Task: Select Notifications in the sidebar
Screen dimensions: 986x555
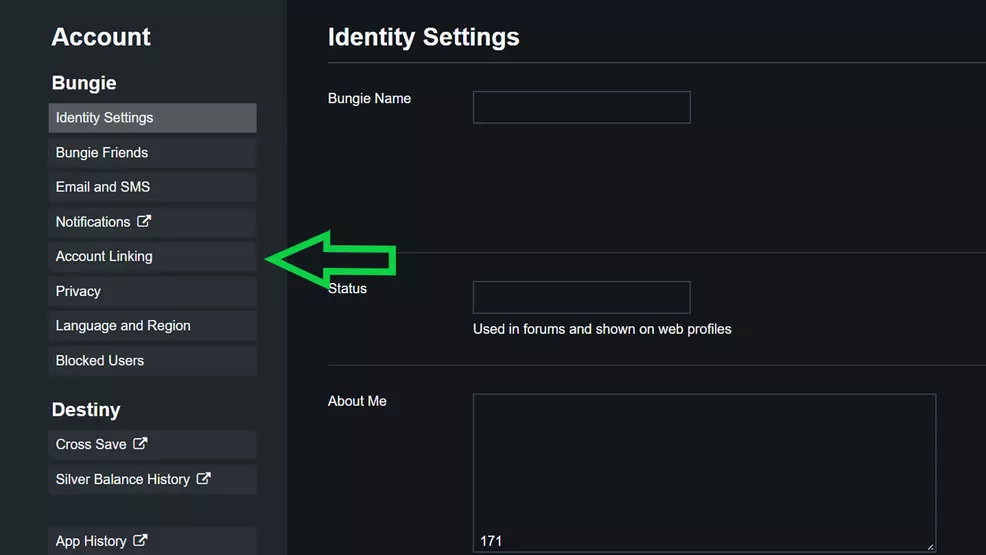Action: point(93,222)
